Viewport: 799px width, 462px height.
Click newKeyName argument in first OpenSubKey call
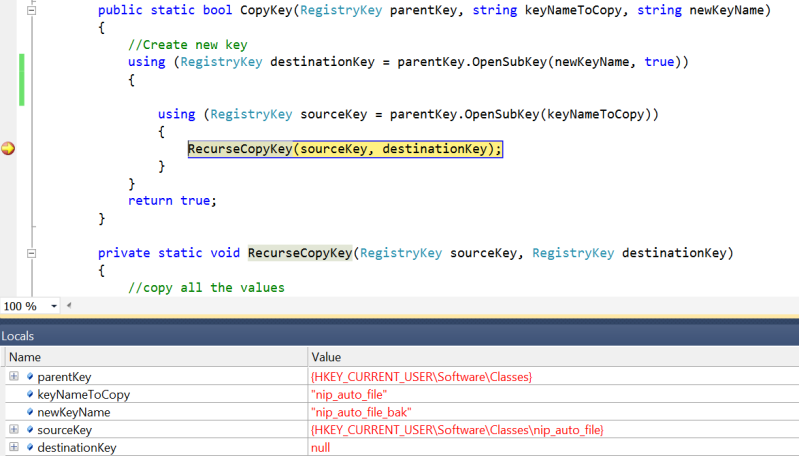pyautogui.click(x=592, y=62)
